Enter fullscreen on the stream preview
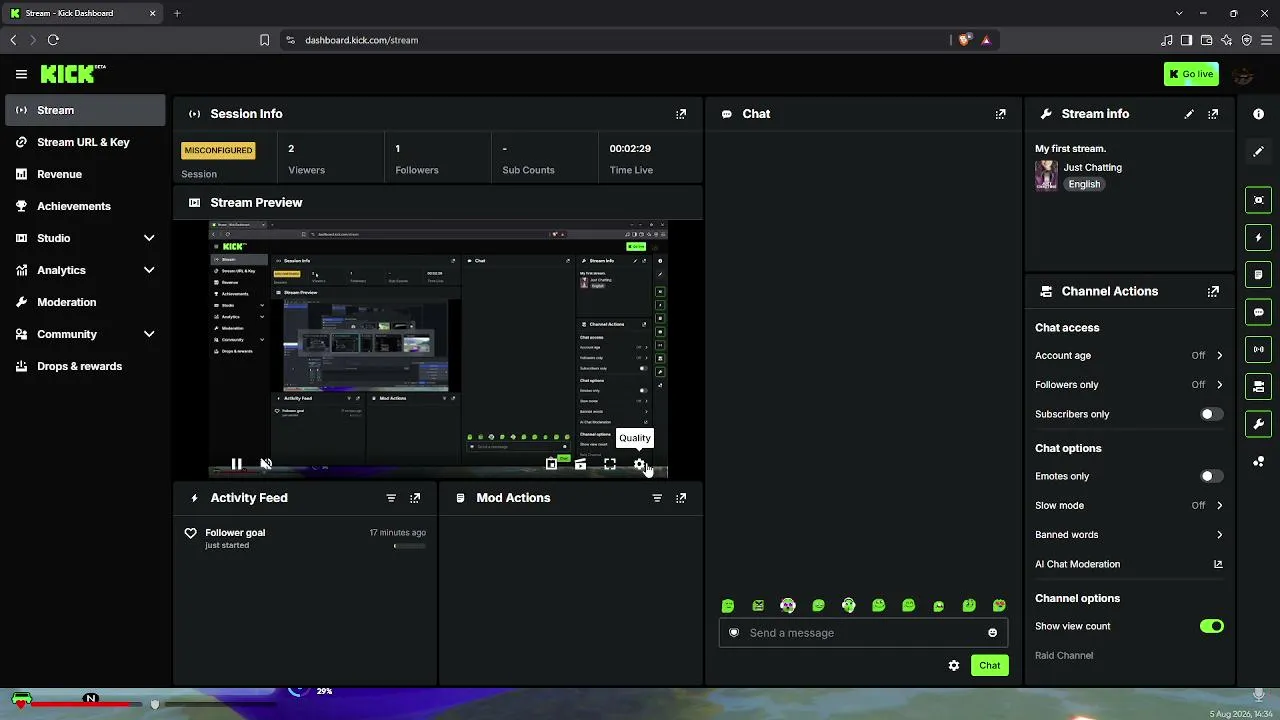Image resolution: width=1280 pixels, height=720 pixels. [x=610, y=464]
